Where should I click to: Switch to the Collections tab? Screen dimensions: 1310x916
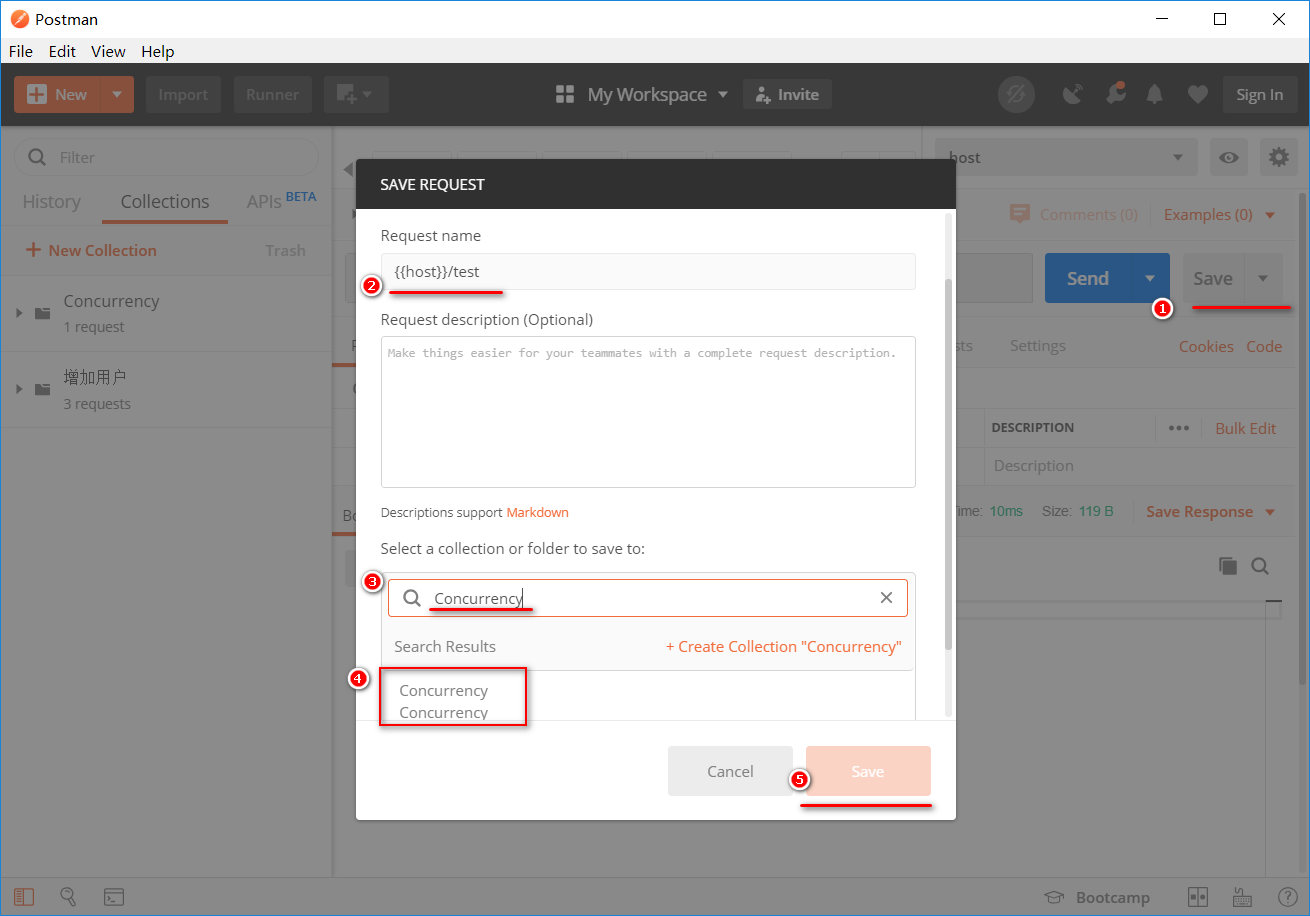click(165, 201)
